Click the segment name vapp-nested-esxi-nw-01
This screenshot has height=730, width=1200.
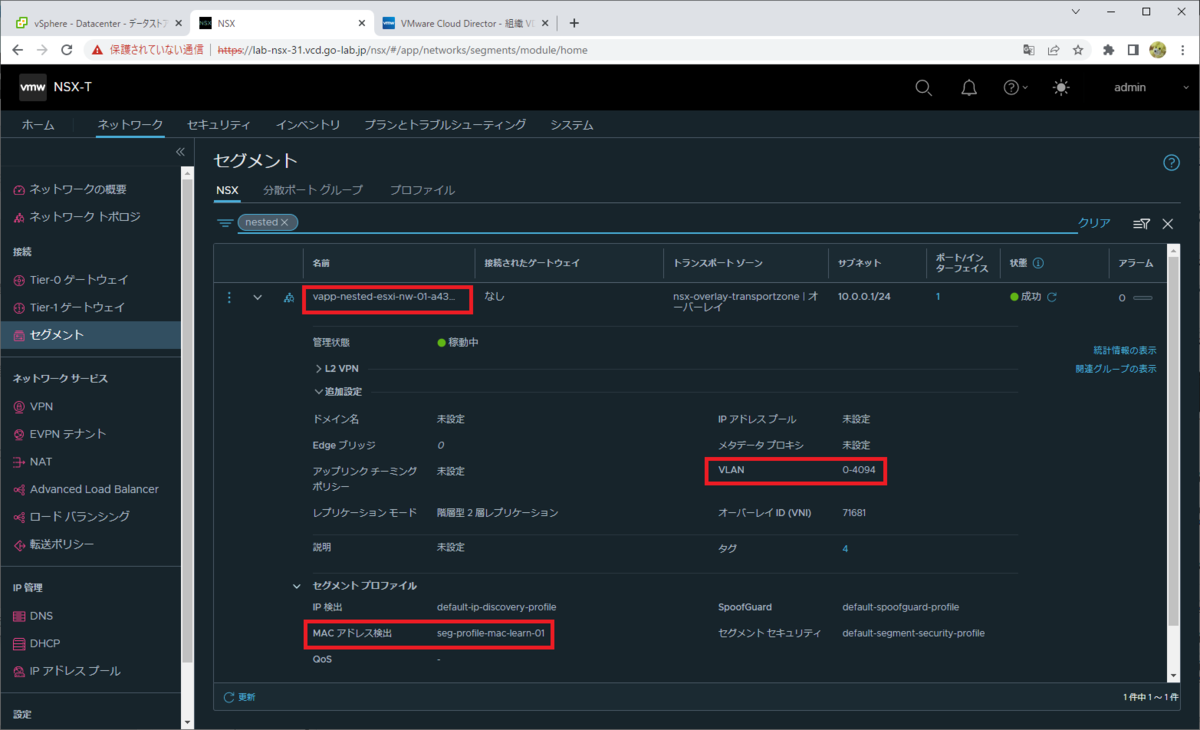click(x=383, y=297)
